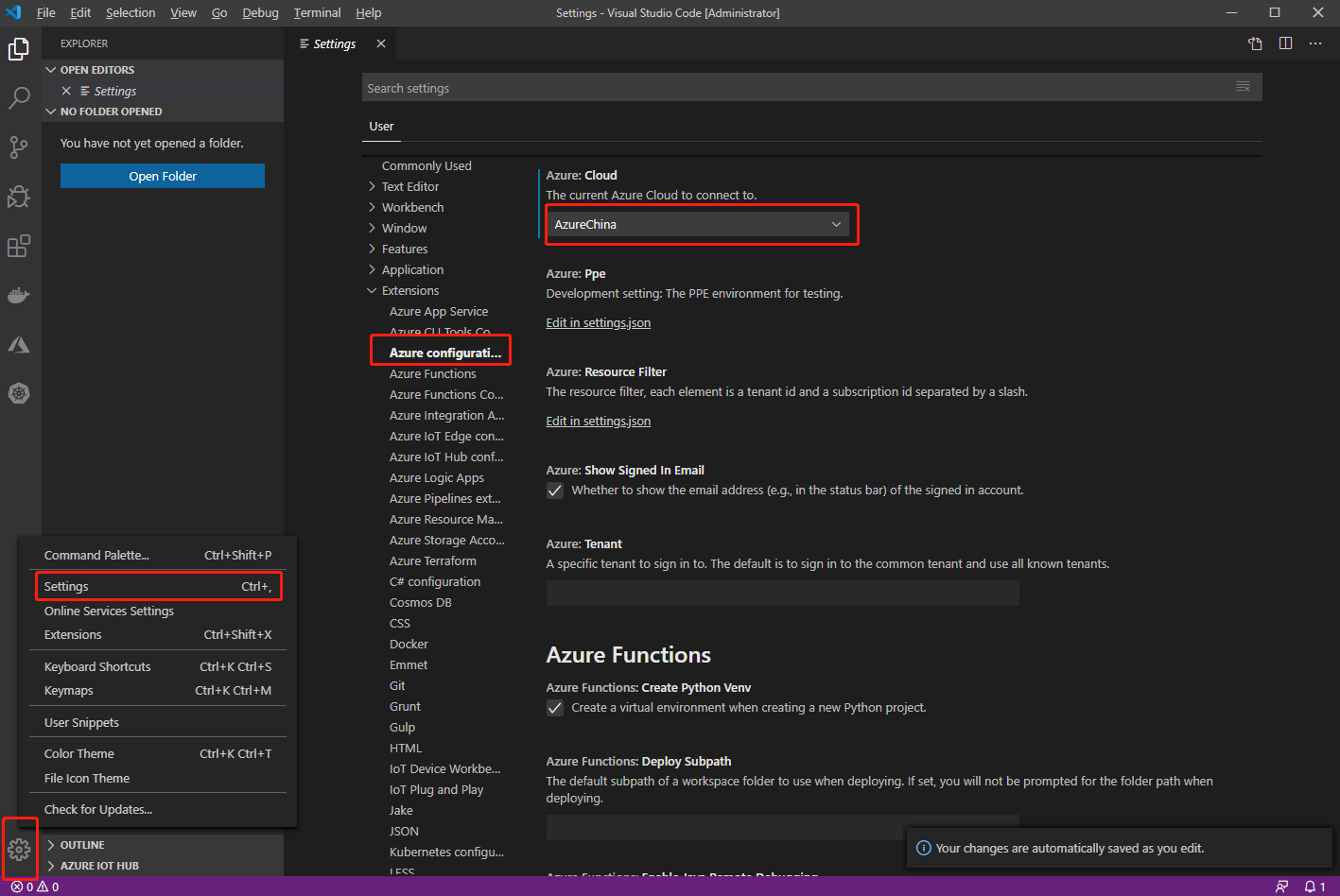Image resolution: width=1340 pixels, height=896 pixels.
Task: Select Azure App Service in settings tree
Action: (x=439, y=311)
